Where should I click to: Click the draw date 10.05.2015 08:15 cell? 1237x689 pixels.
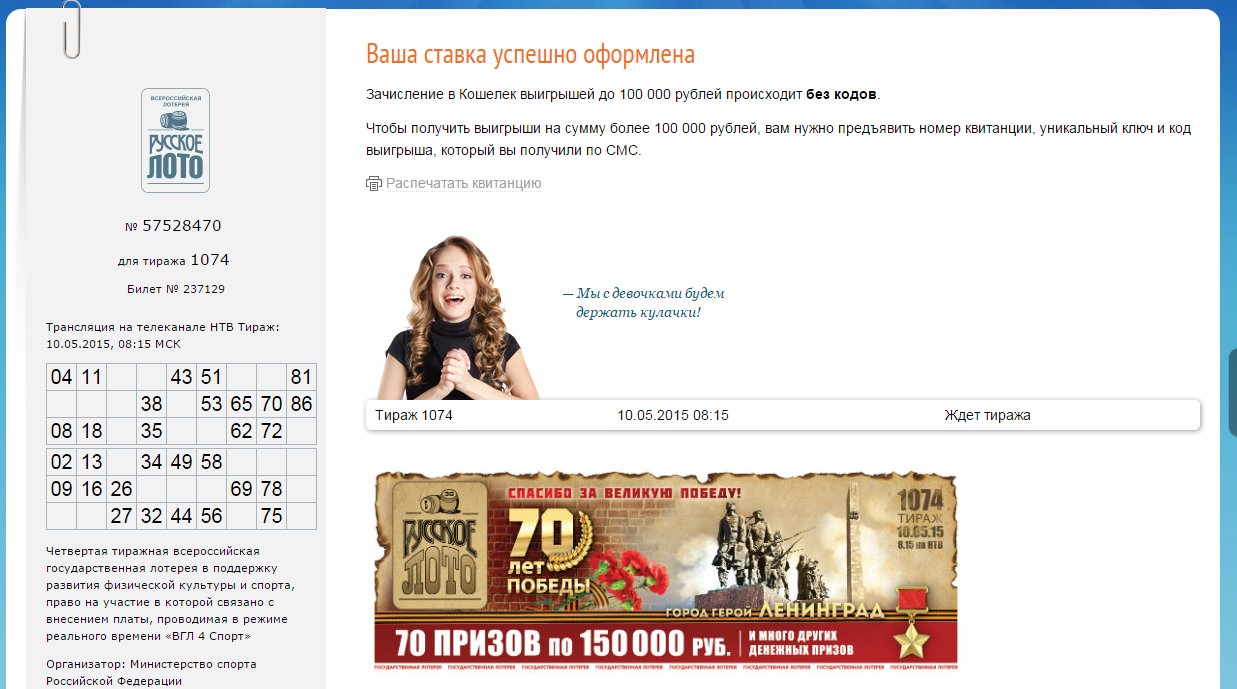pyautogui.click(x=672, y=415)
